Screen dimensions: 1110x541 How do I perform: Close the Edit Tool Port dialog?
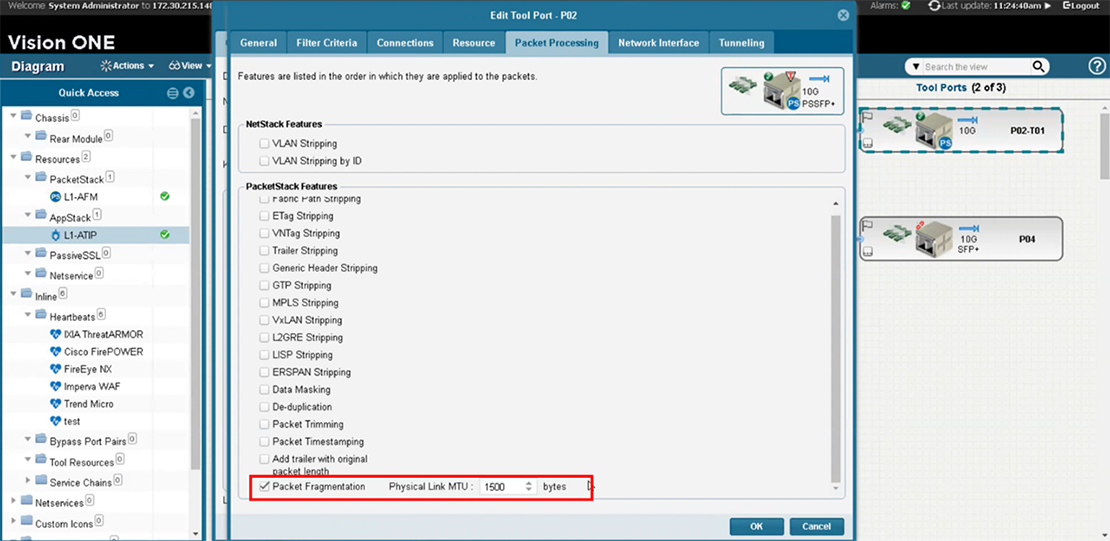pyautogui.click(x=843, y=16)
